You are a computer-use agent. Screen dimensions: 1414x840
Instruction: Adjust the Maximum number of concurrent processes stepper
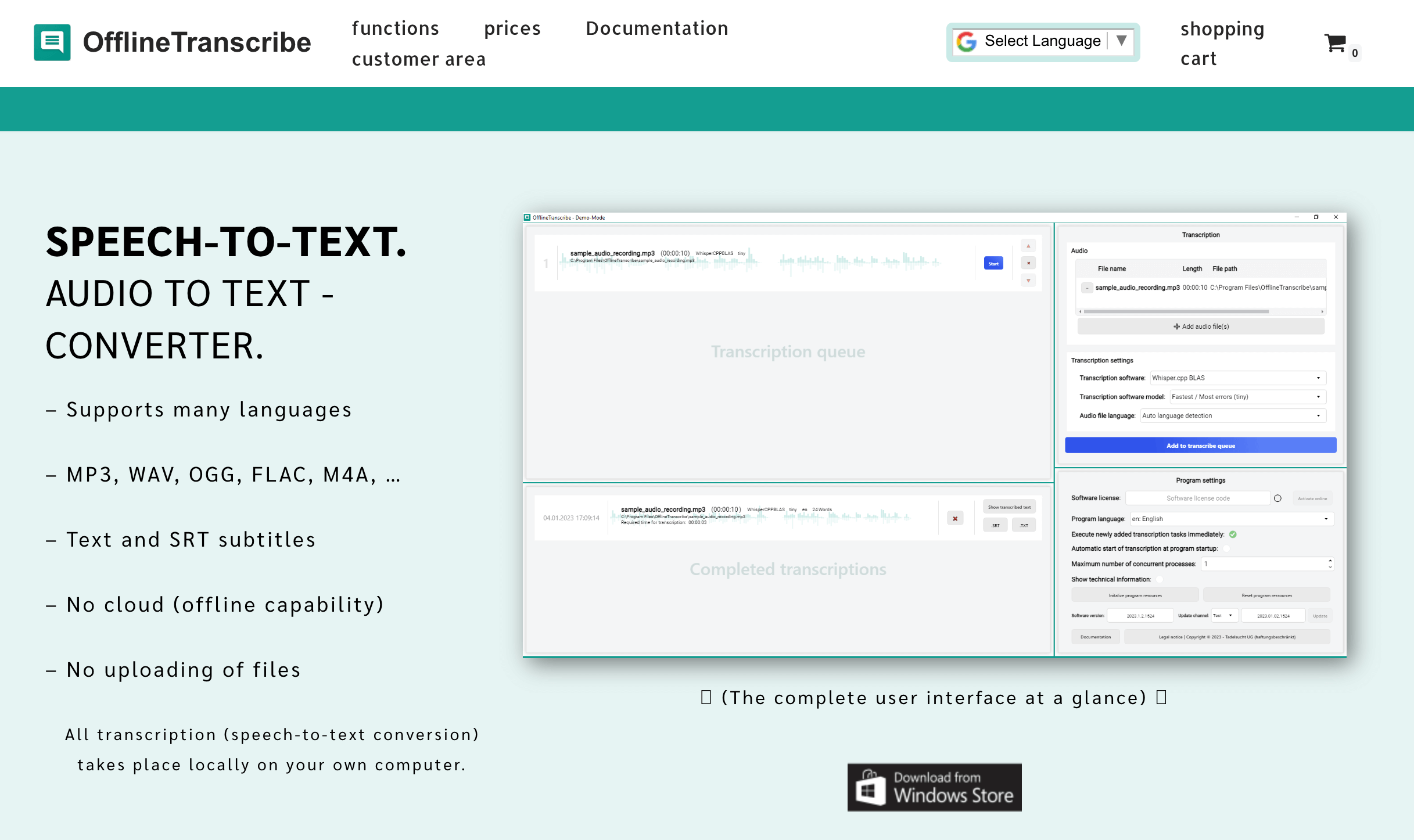coord(1330,561)
